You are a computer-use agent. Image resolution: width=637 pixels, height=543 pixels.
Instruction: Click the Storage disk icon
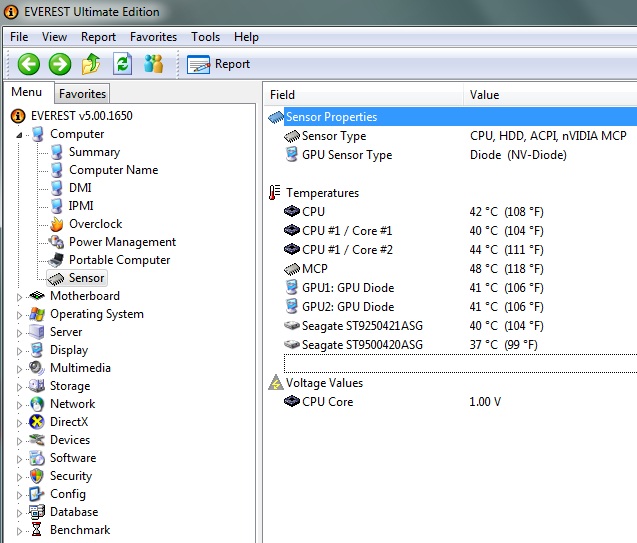point(37,386)
